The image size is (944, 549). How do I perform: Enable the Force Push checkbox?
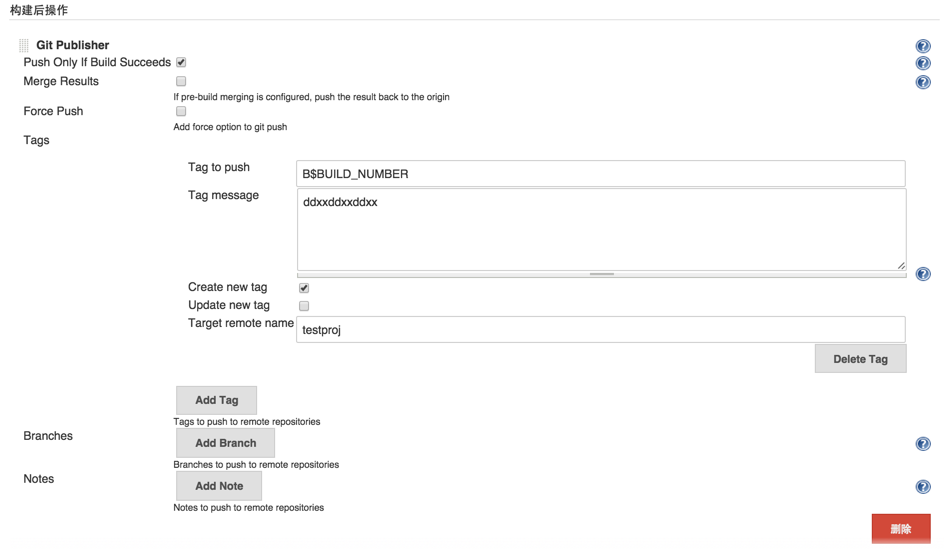click(181, 111)
